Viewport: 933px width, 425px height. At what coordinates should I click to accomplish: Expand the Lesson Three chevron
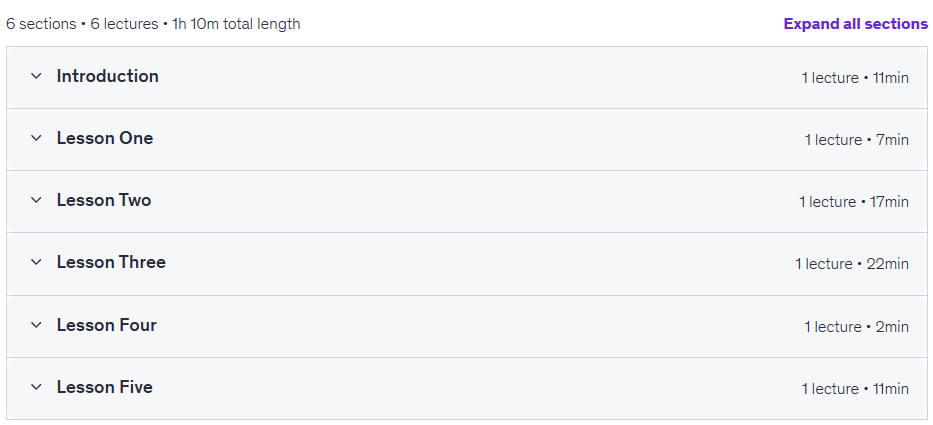(x=36, y=262)
